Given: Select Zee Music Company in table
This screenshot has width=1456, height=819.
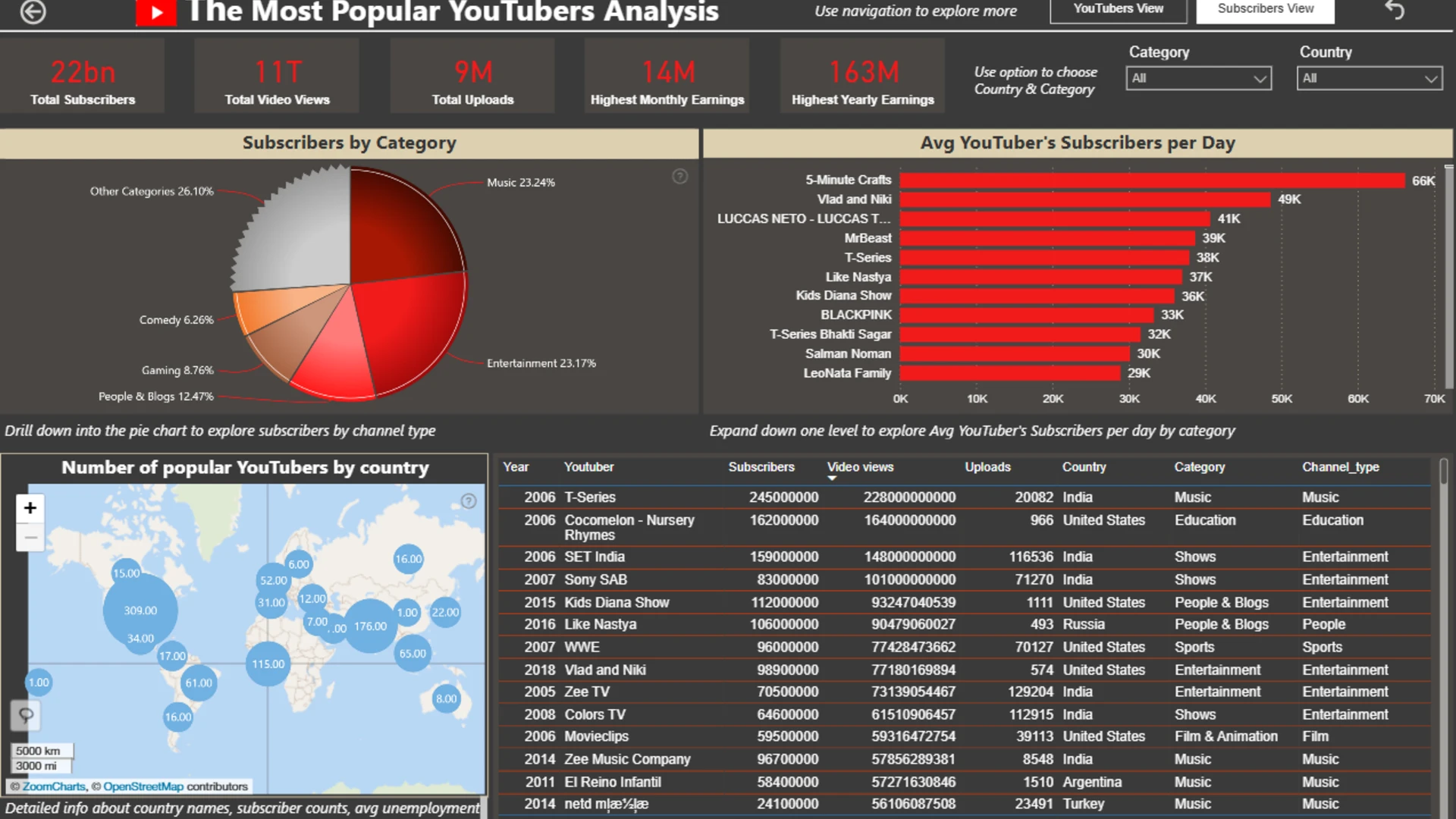Looking at the screenshot, I should tap(627, 759).
